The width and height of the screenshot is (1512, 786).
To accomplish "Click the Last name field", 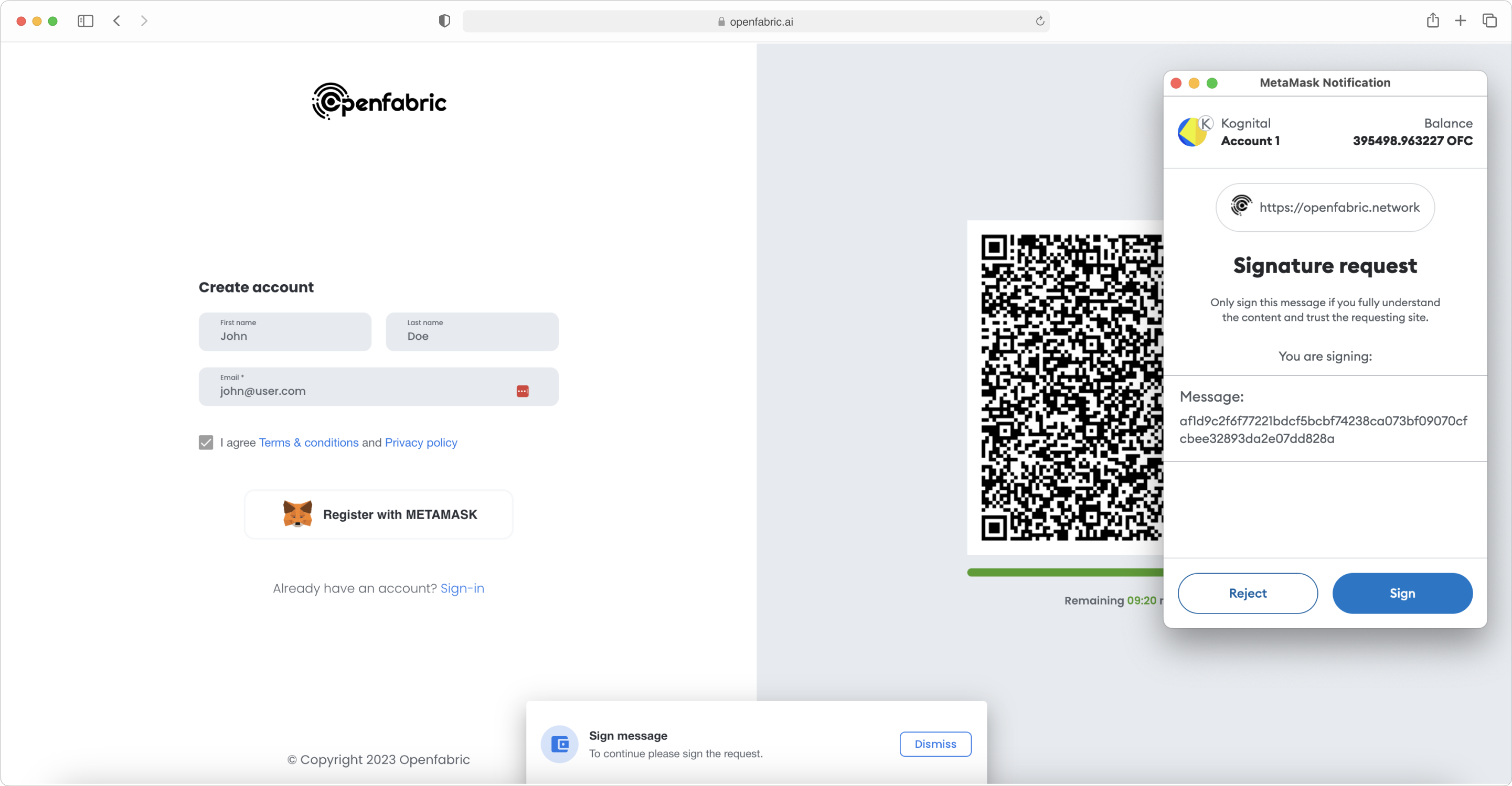I will point(472,331).
